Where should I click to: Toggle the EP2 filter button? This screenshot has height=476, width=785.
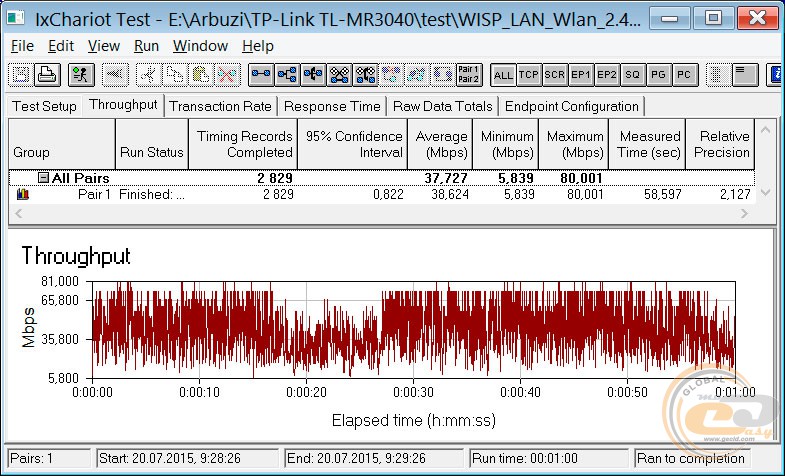click(x=607, y=75)
